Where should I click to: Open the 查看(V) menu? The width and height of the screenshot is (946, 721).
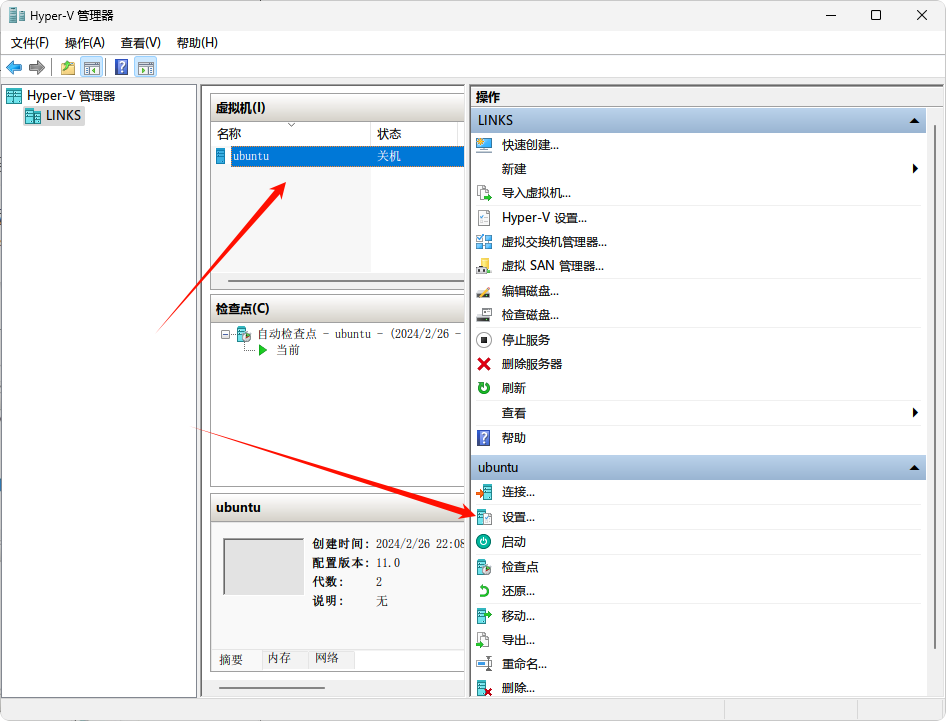(141, 43)
